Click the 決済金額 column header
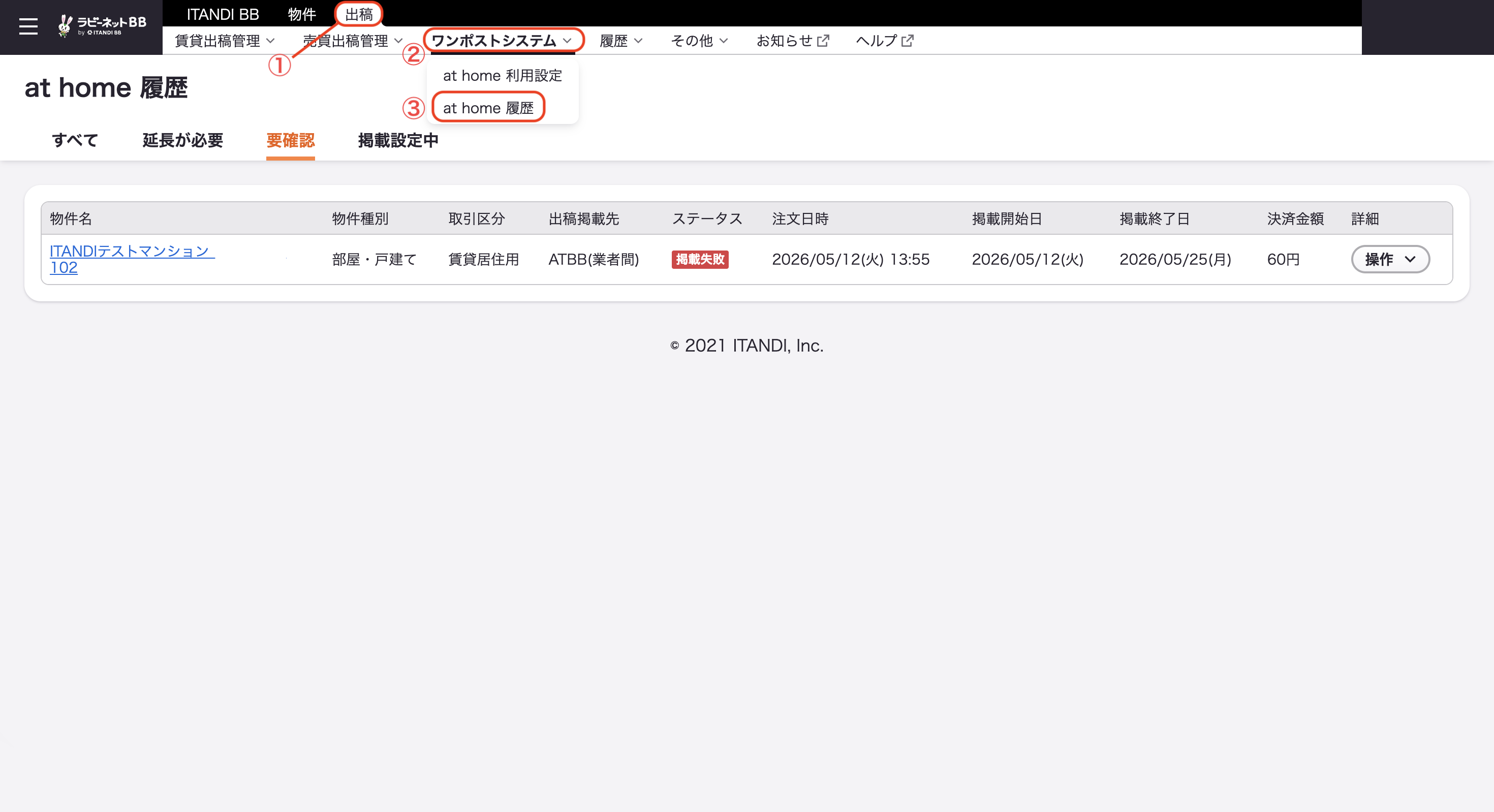The width and height of the screenshot is (1494, 812). click(x=1296, y=218)
